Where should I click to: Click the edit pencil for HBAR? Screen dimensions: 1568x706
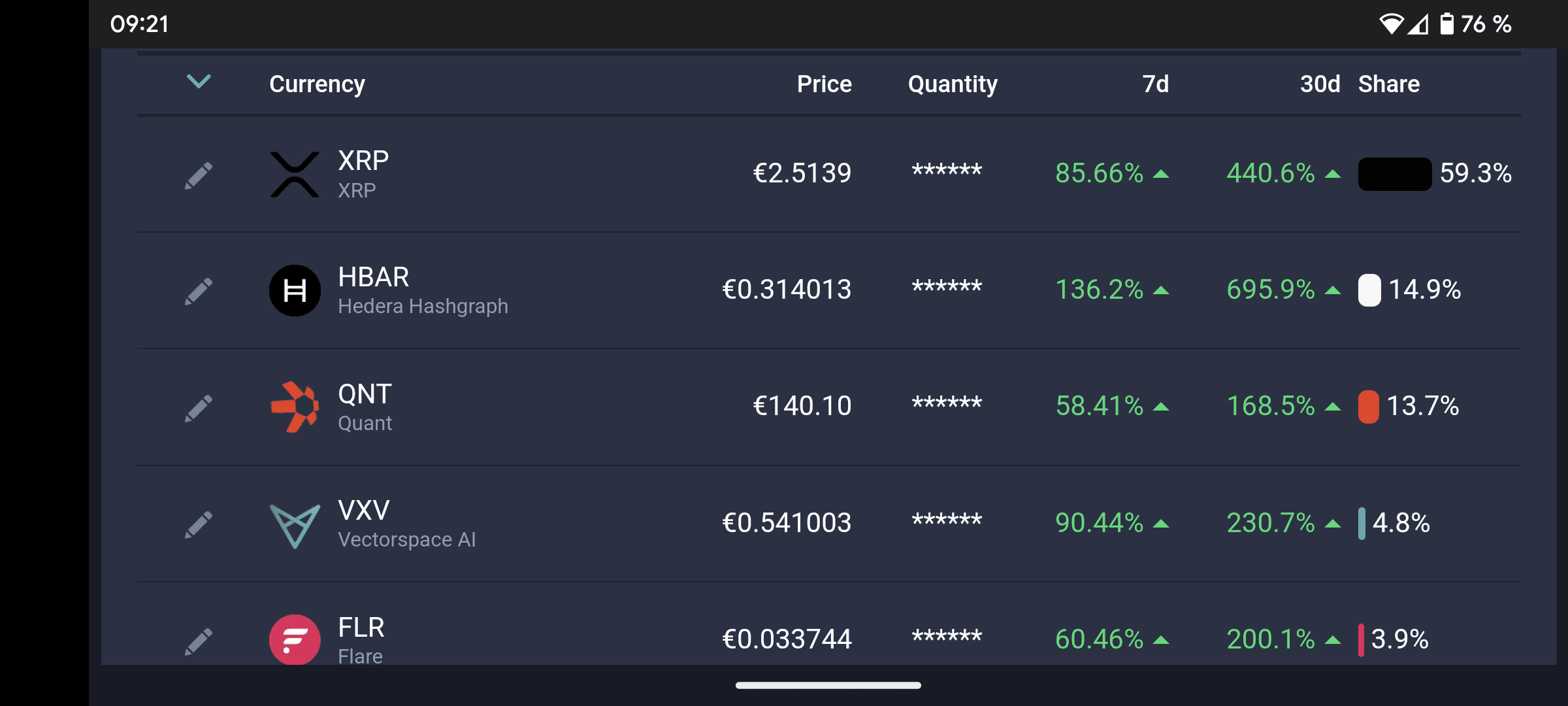tap(199, 291)
